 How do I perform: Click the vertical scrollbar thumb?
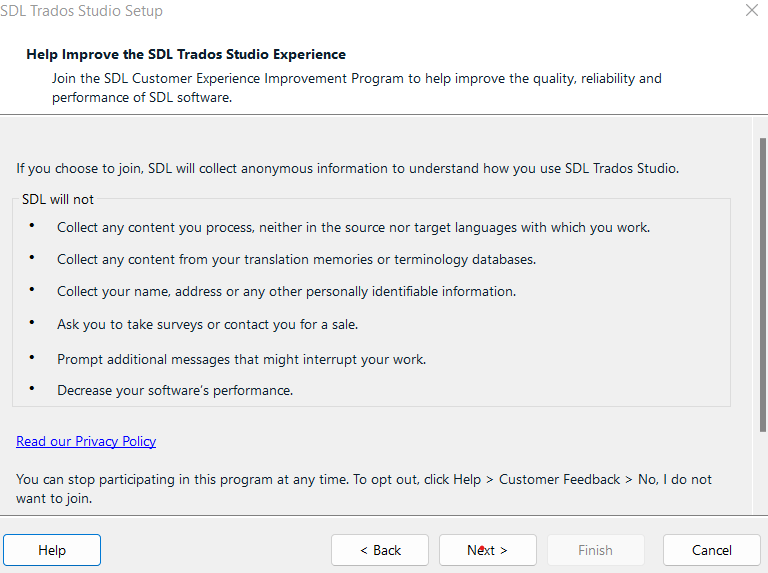coord(763,285)
